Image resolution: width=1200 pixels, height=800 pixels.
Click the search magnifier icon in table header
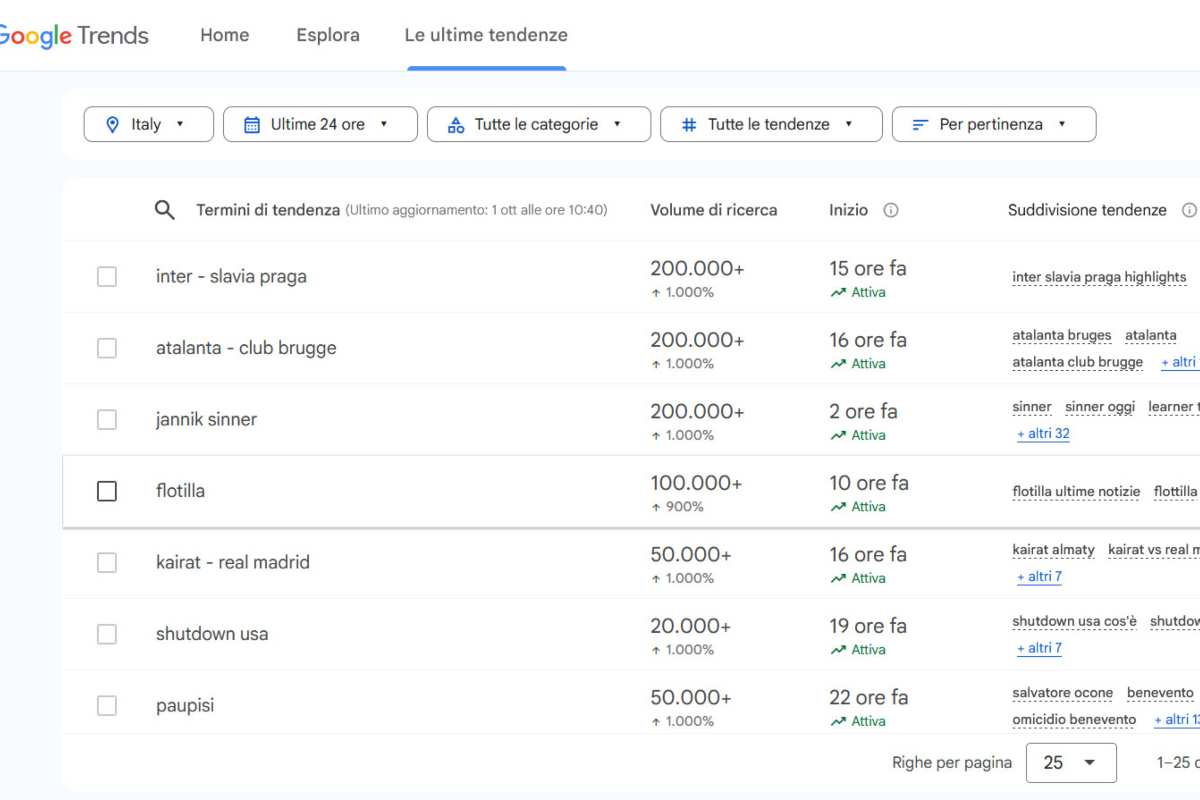tap(165, 210)
